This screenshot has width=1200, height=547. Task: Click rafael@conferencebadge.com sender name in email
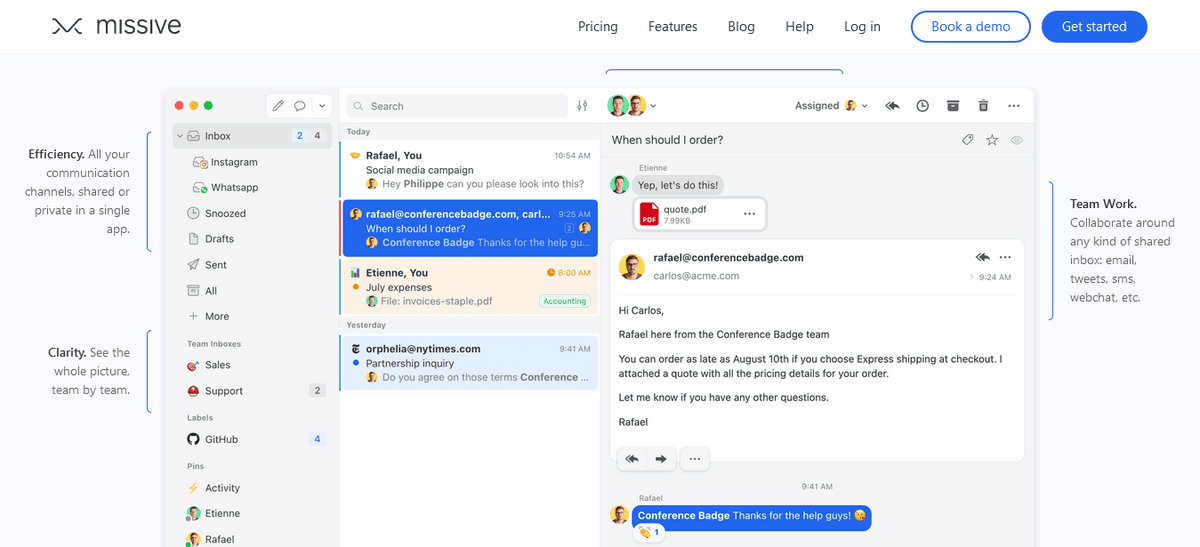728,257
